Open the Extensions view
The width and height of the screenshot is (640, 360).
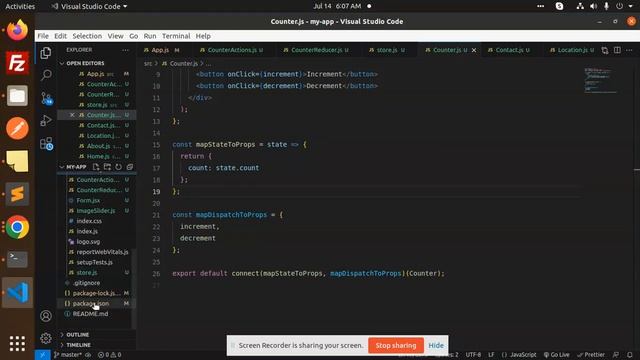pos(46,143)
